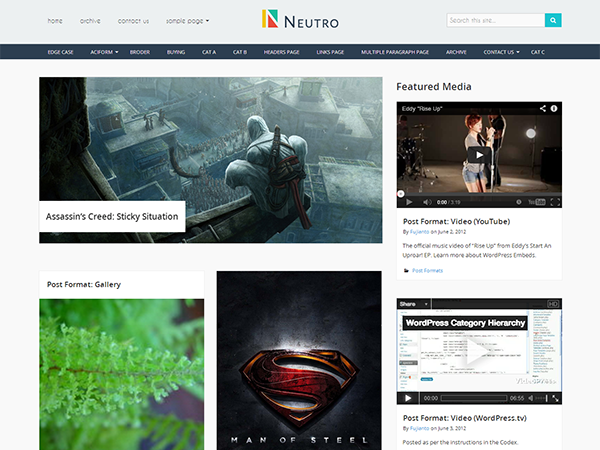Viewport: 600px width, 450px height.
Task: Click the Neutro logo icon
Action: coord(271,19)
